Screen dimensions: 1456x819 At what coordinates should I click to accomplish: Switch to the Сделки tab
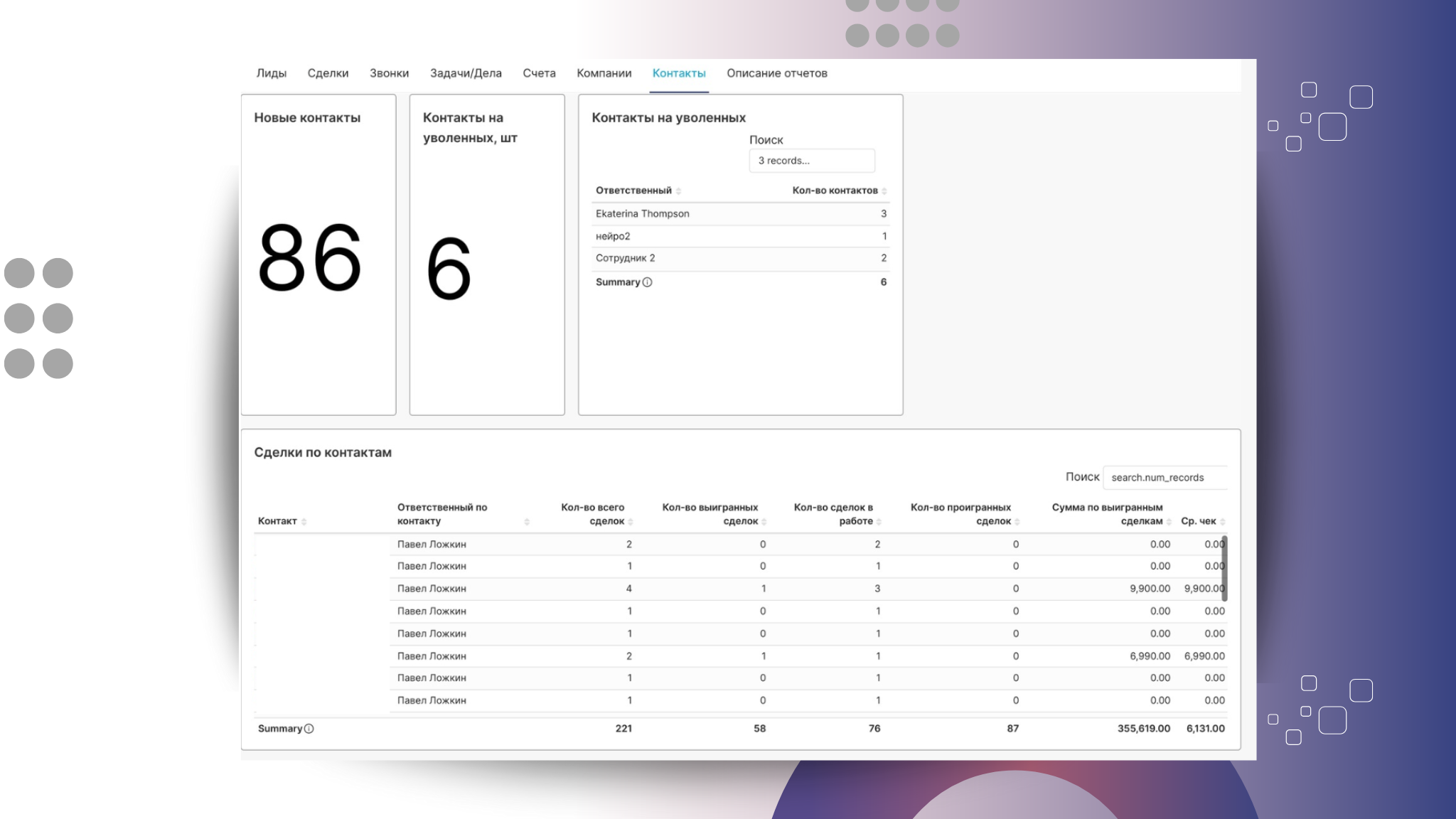coord(328,73)
